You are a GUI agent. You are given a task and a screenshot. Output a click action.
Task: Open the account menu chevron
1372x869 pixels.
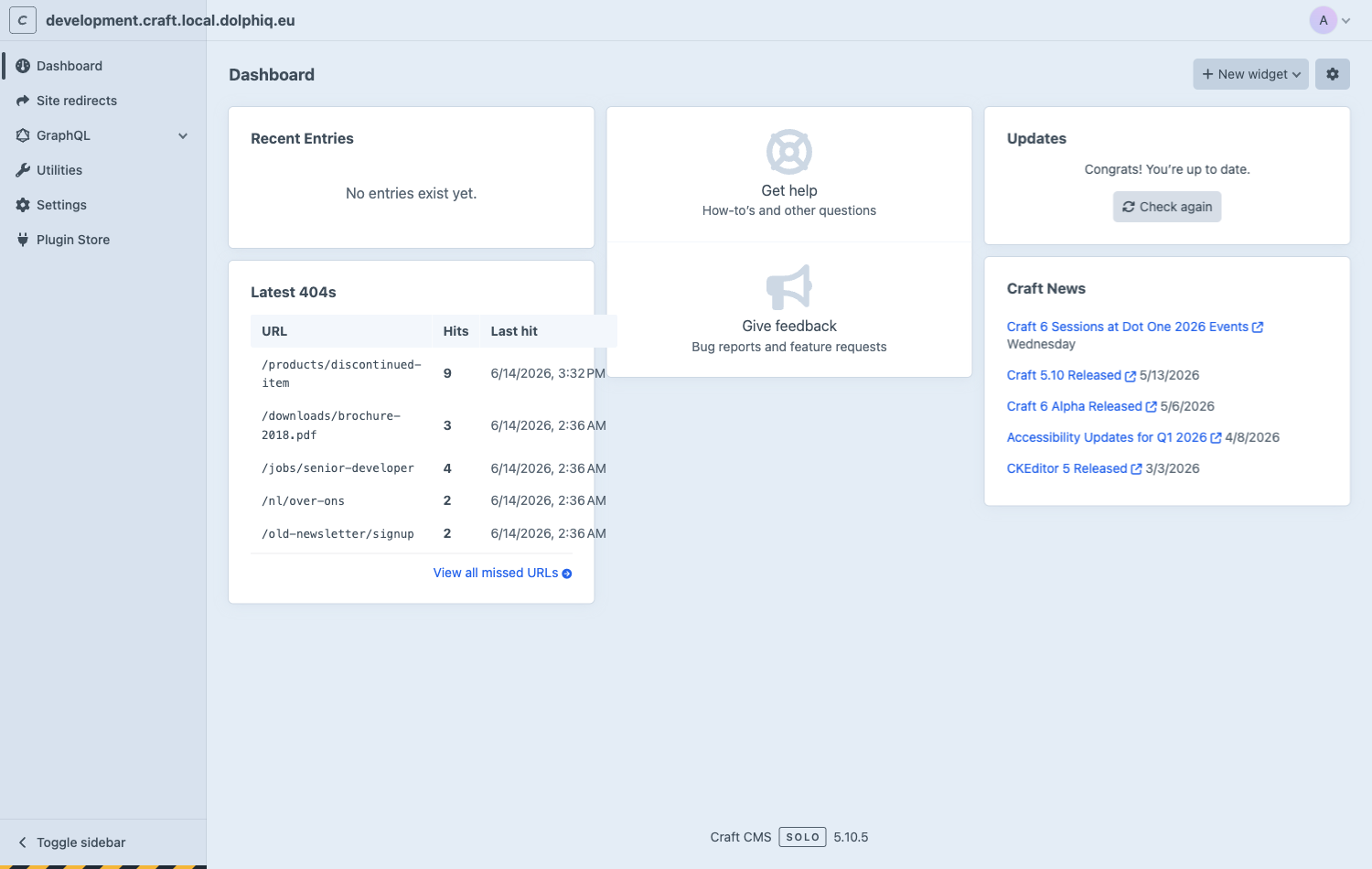[1346, 20]
